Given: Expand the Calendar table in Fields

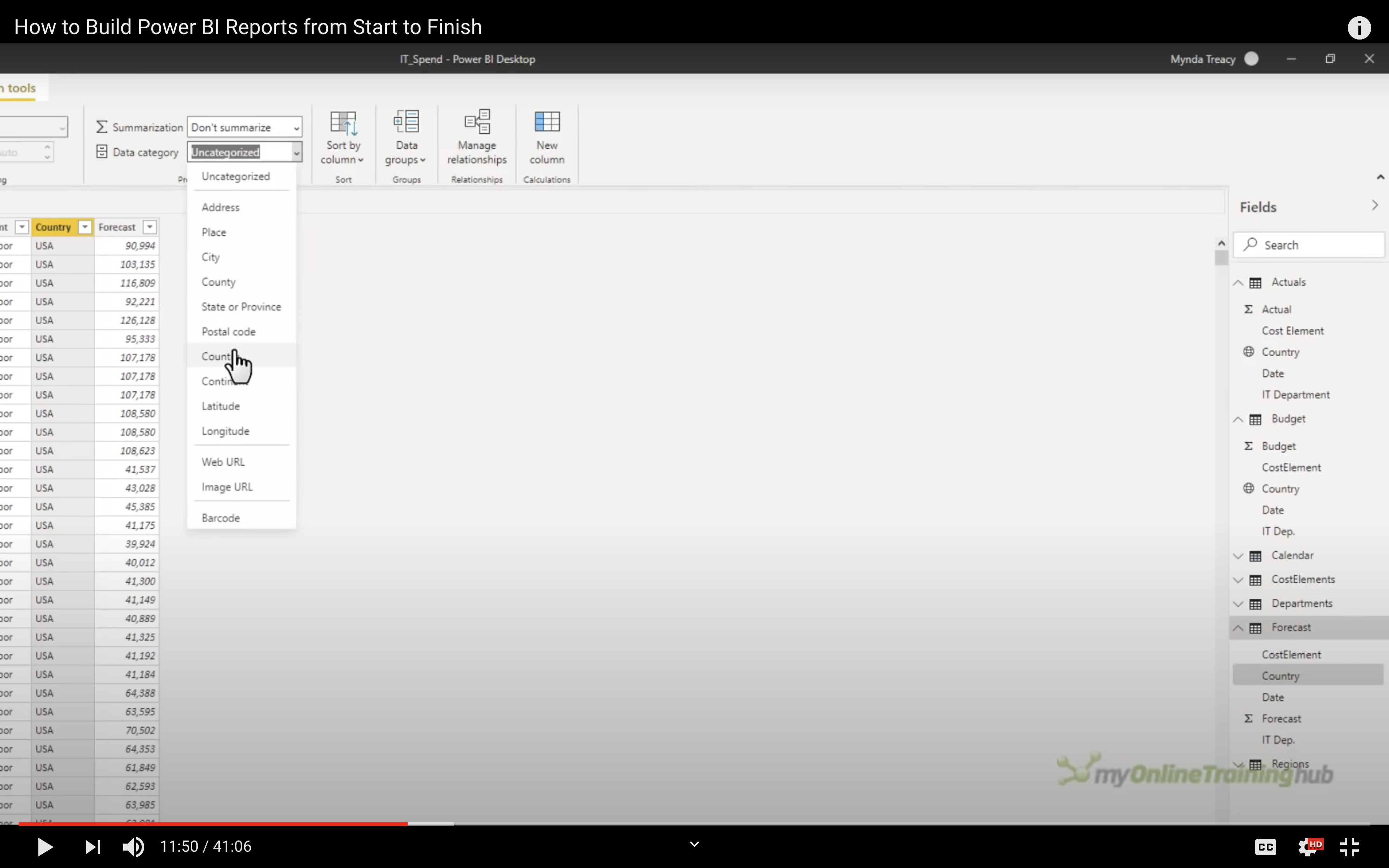Looking at the screenshot, I should pyautogui.click(x=1238, y=556).
